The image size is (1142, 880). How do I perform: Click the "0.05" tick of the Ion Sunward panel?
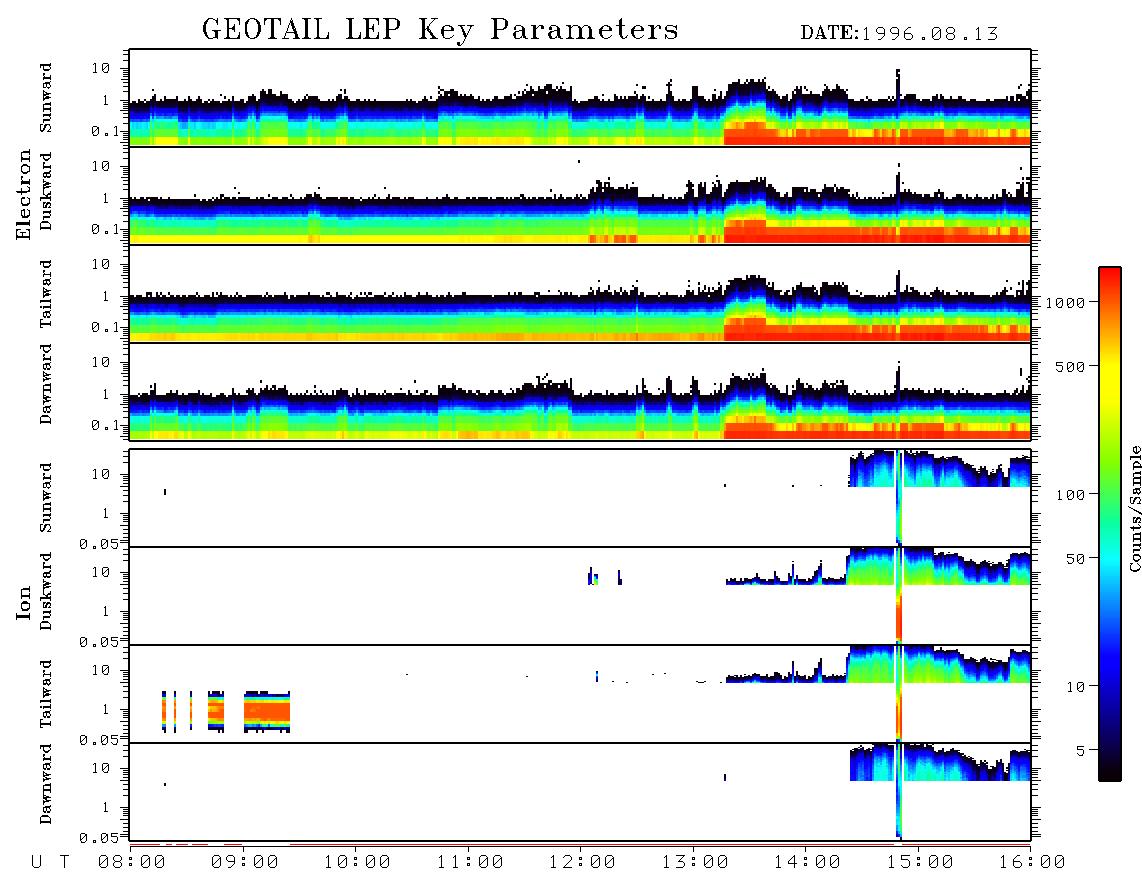pyautogui.click(x=98, y=544)
